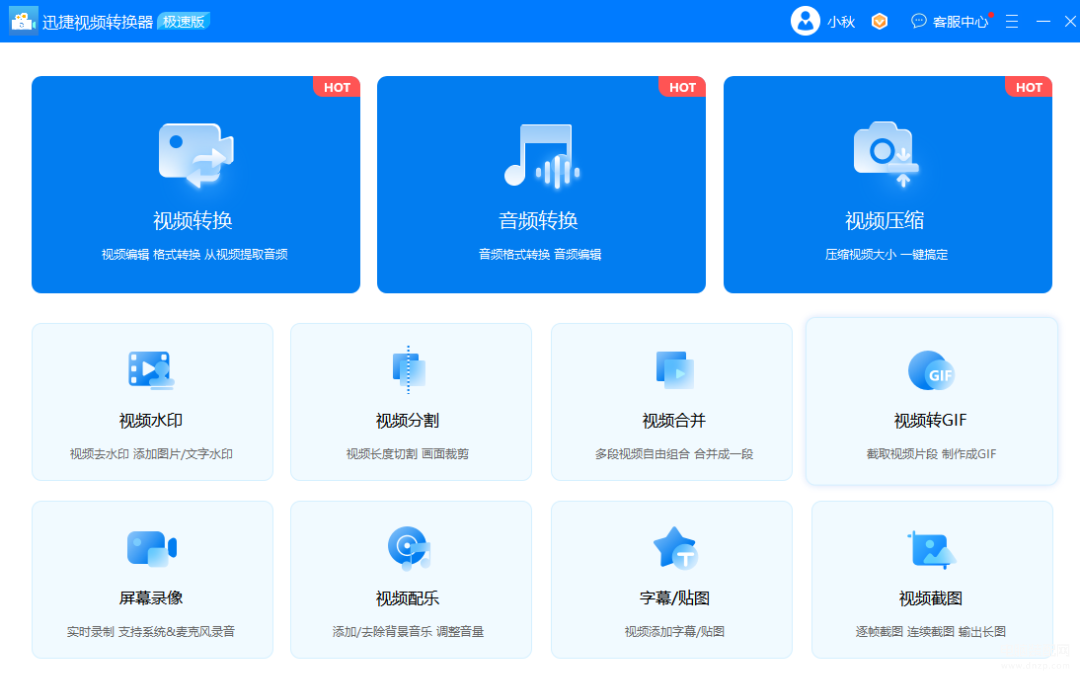Click the 视频配乐 label
This screenshot has width=1080, height=679.
pyautogui.click(x=407, y=598)
